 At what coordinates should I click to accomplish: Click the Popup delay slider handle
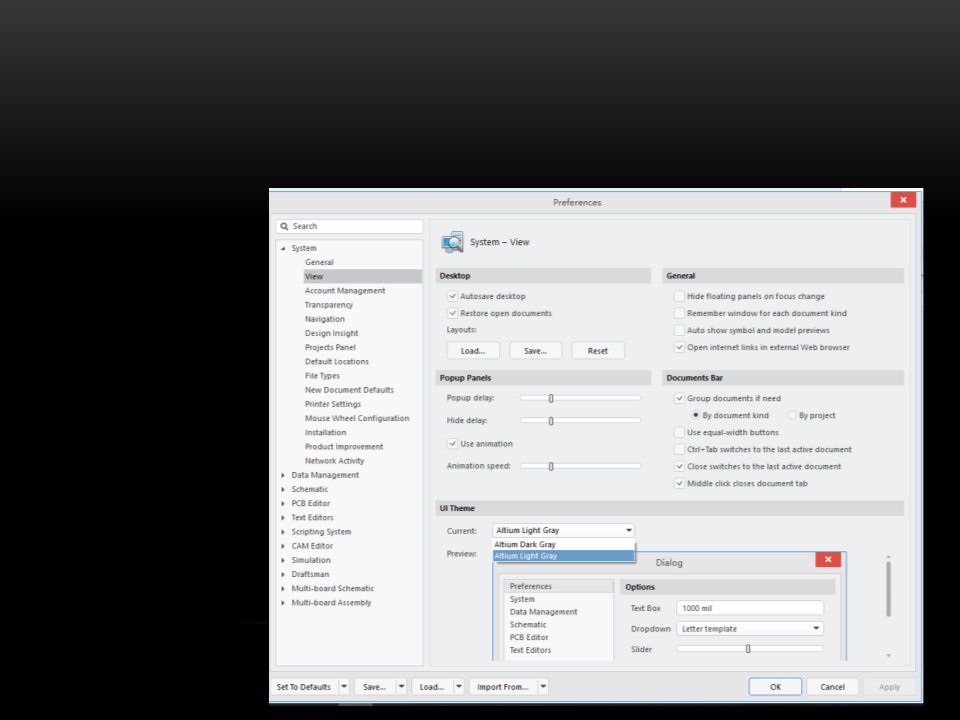point(551,399)
